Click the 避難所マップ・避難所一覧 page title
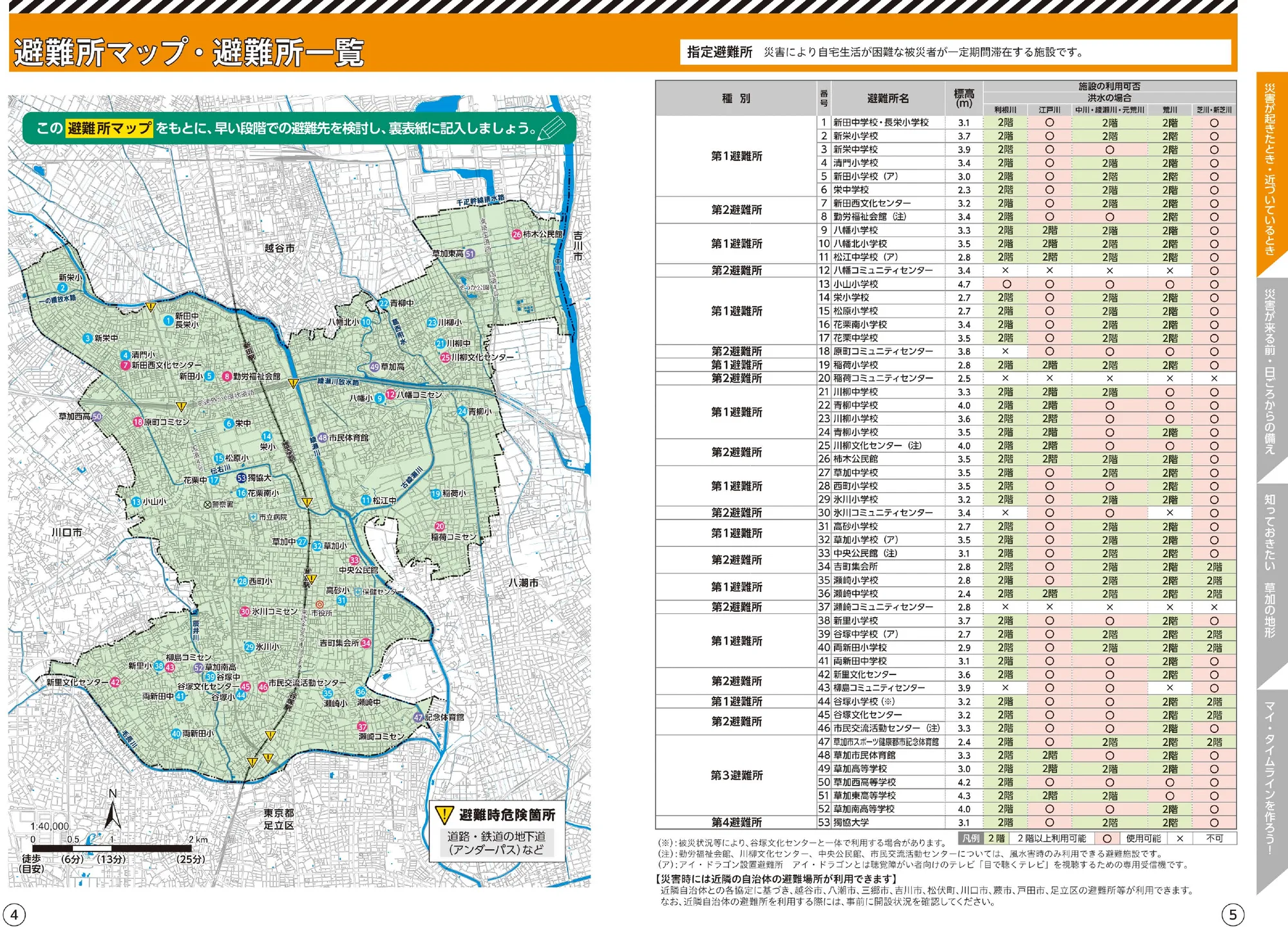 tap(189, 52)
